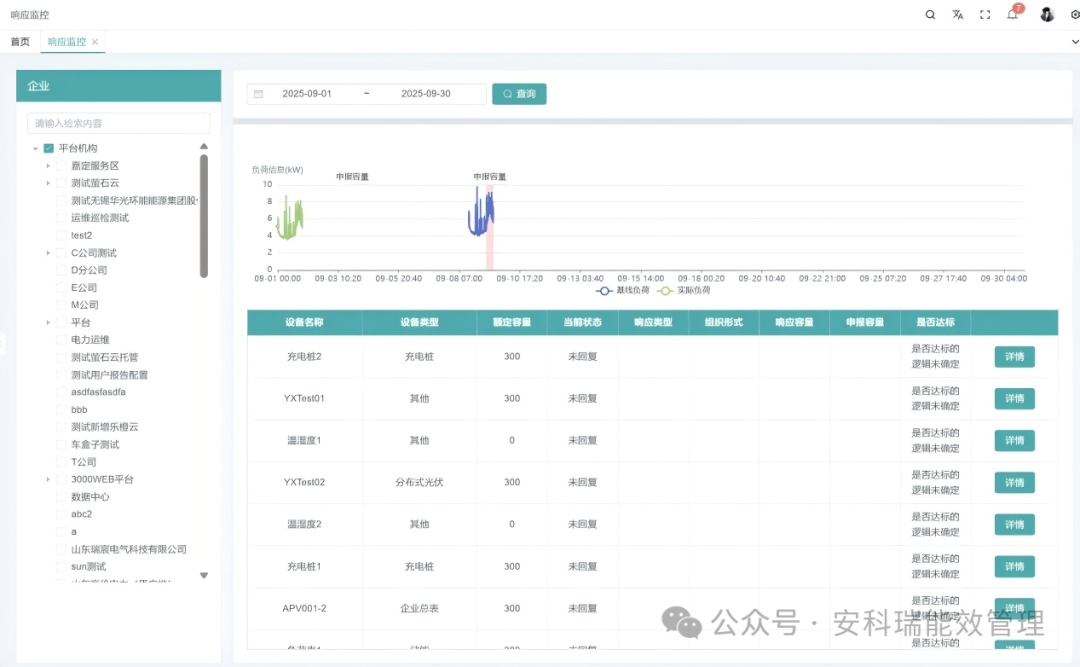The height and width of the screenshot is (667, 1080).
Task: Click the 分布式光伏 device type cell
Action: (419, 482)
